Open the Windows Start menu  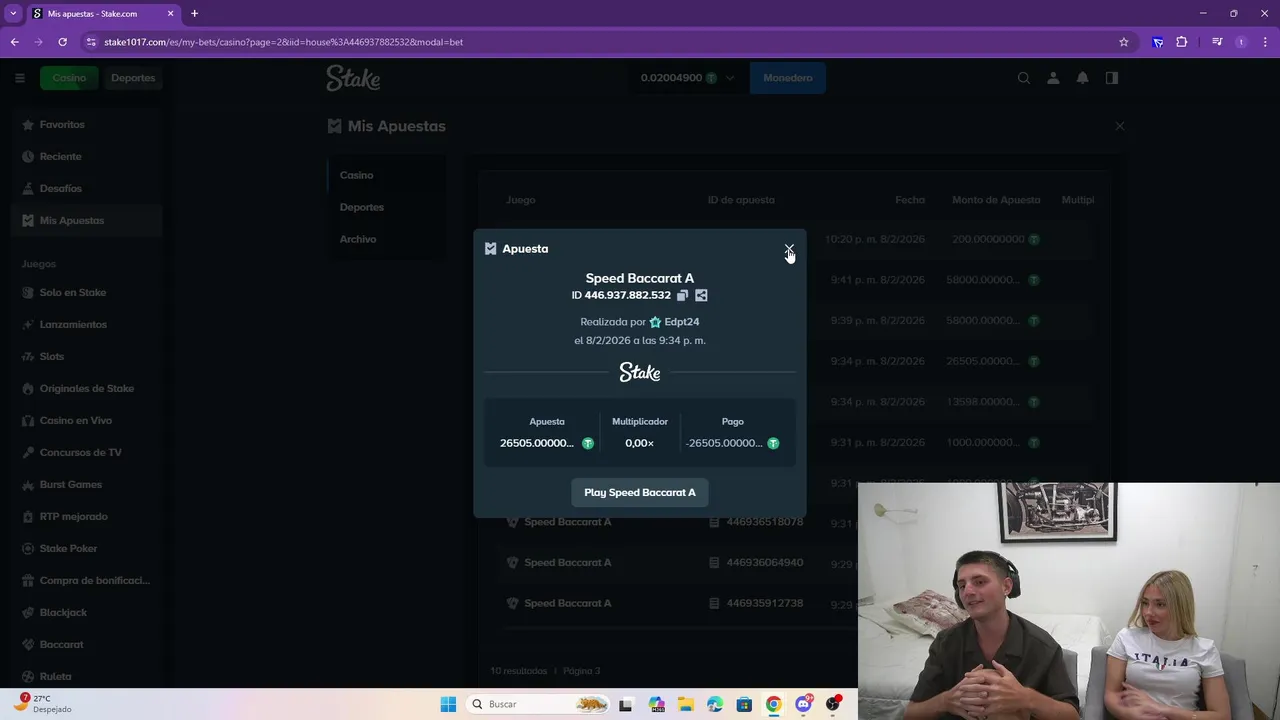448,704
